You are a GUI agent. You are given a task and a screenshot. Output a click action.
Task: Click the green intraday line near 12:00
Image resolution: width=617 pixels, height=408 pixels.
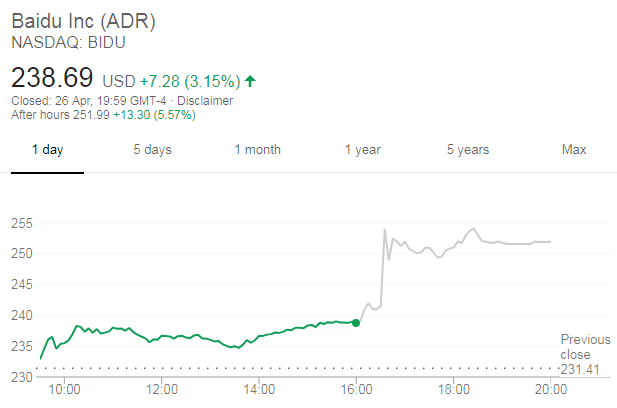[x=162, y=336]
